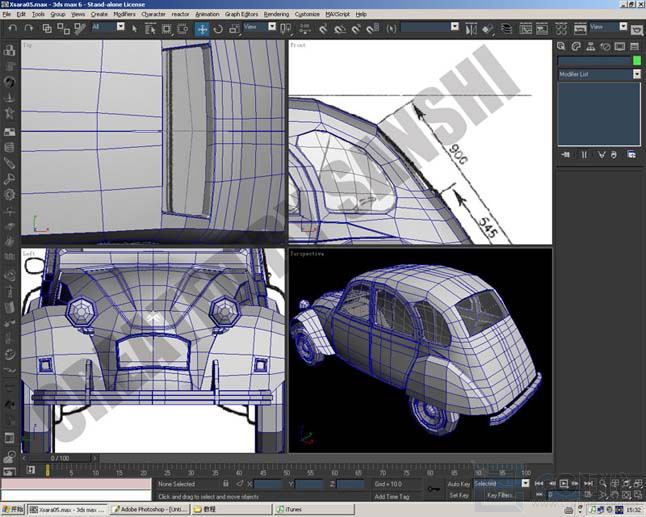Switch to the Create command panel tab
The height and width of the screenshot is (517, 646).
click(561, 46)
